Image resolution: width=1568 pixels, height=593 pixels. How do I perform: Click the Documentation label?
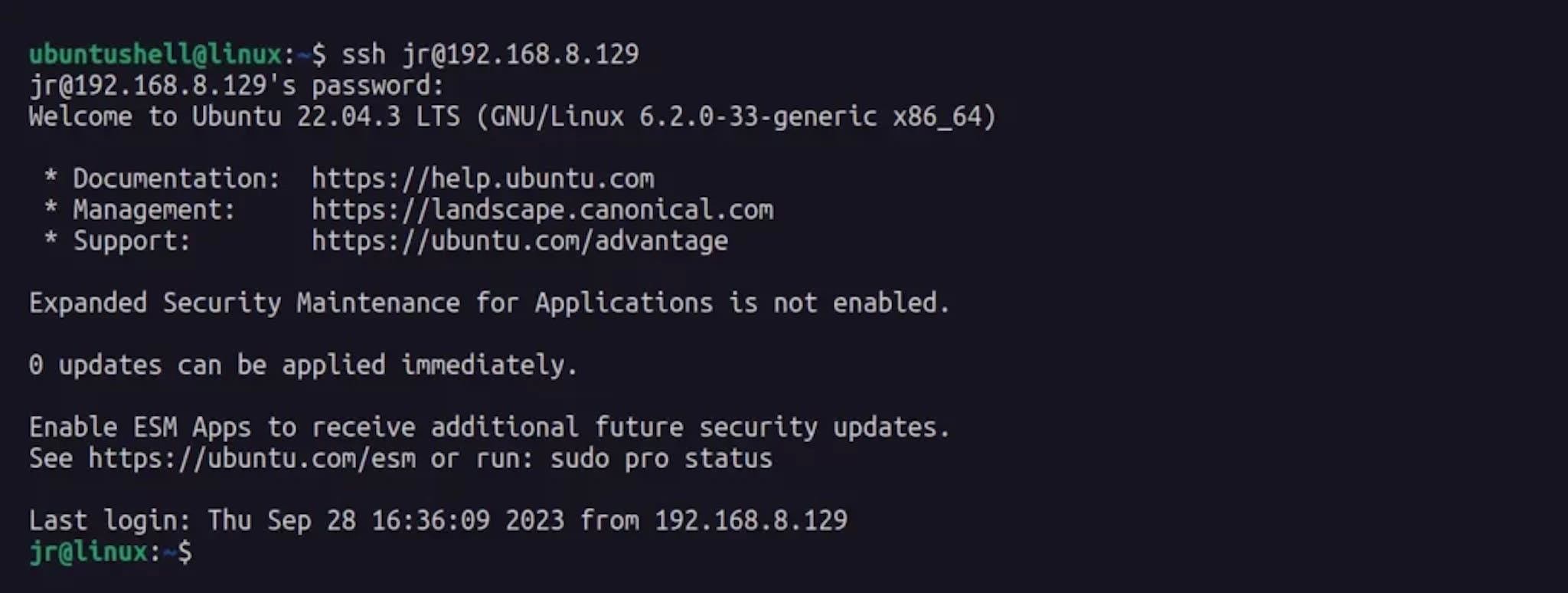[x=176, y=179]
